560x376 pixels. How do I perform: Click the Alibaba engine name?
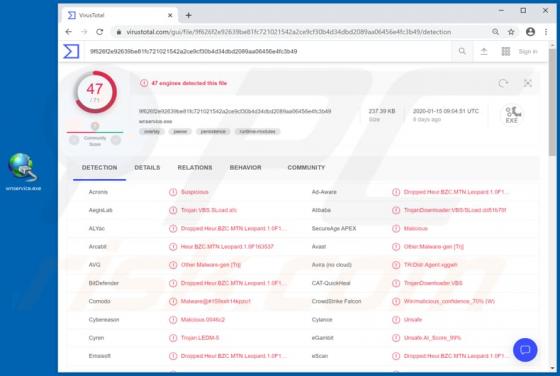321,210
